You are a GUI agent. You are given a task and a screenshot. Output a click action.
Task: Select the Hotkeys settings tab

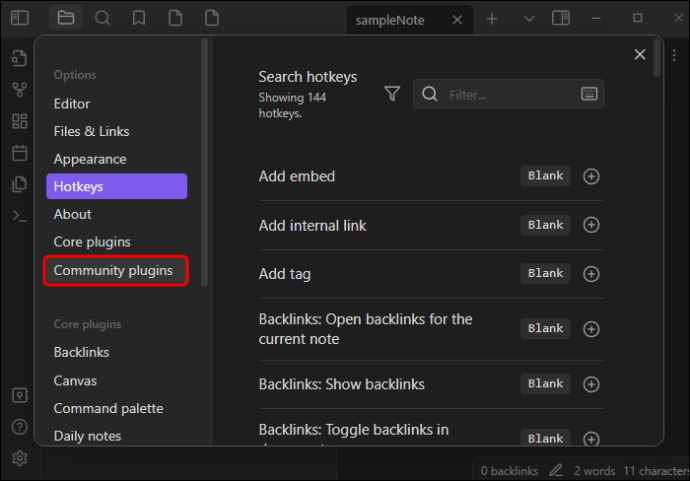coord(116,186)
